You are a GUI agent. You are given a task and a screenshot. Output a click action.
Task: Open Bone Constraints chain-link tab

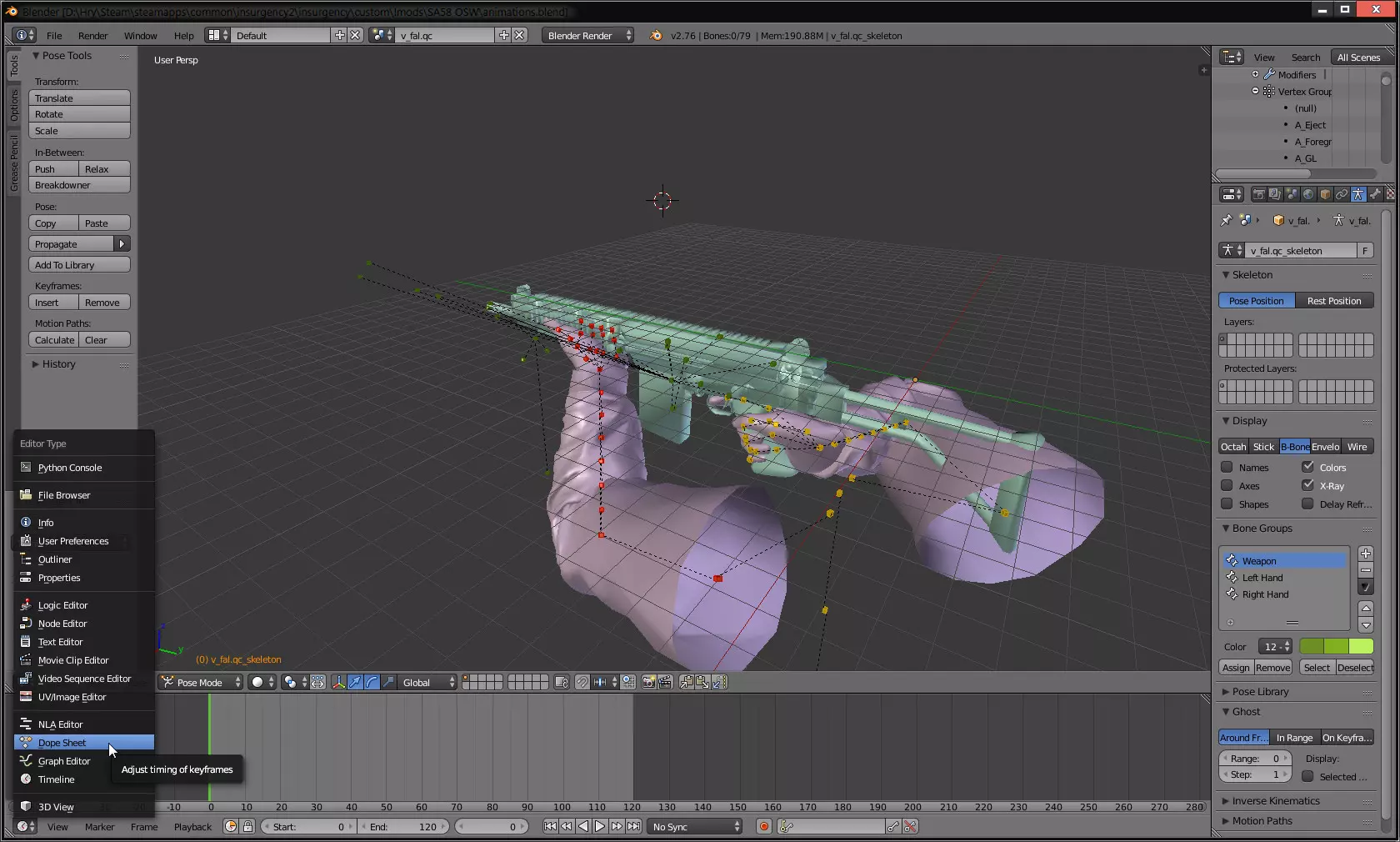click(x=1342, y=194)
